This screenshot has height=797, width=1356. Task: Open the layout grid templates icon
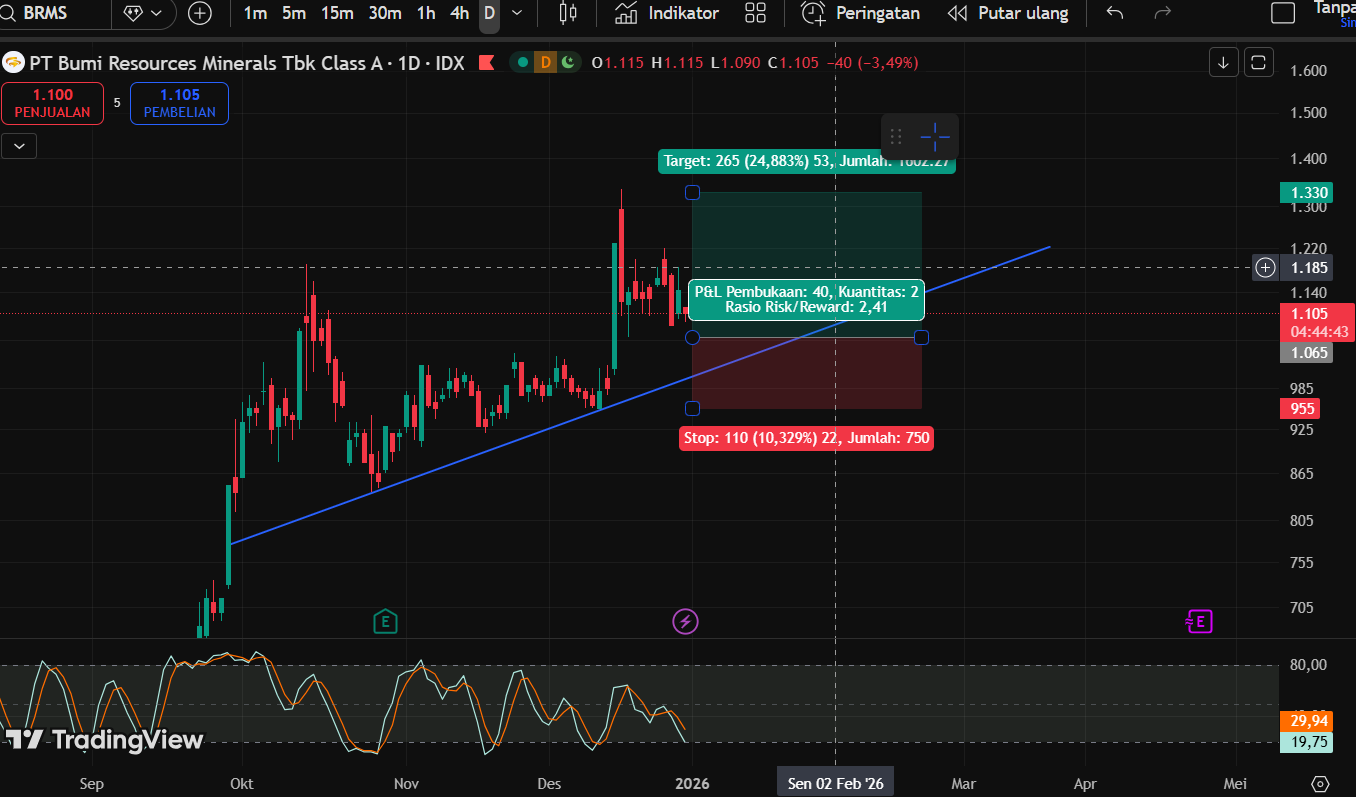click(x=756, y=13)
